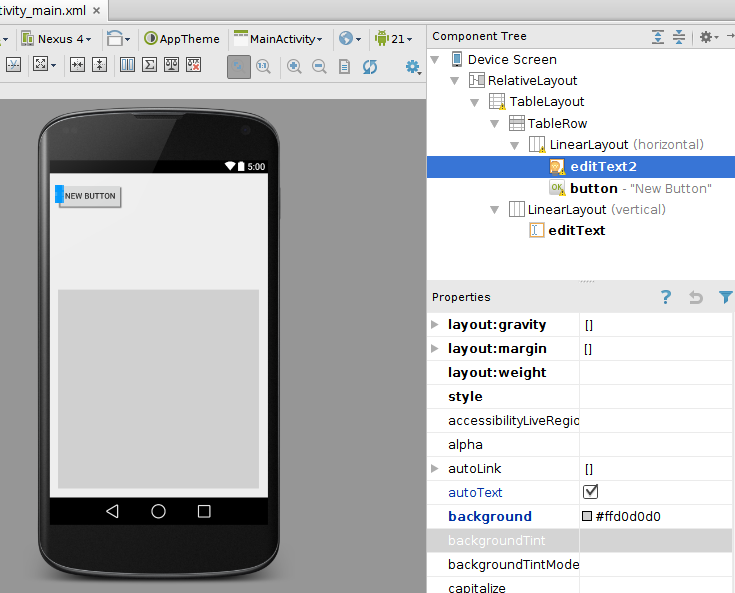735x593 pixels.
Task: Open Component Tree gear settings
Action: (x=708, y=37)
